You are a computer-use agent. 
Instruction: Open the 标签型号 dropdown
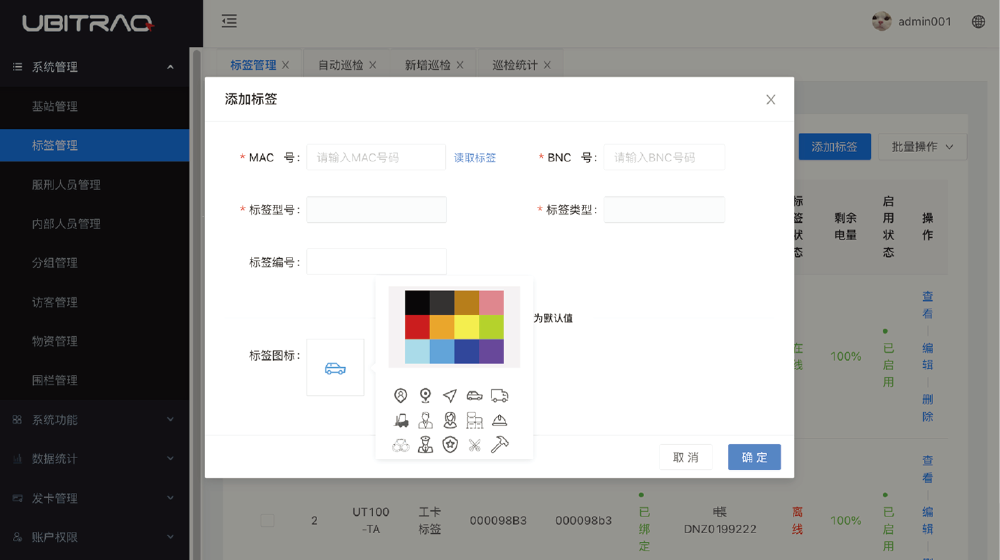coord(376,210)
